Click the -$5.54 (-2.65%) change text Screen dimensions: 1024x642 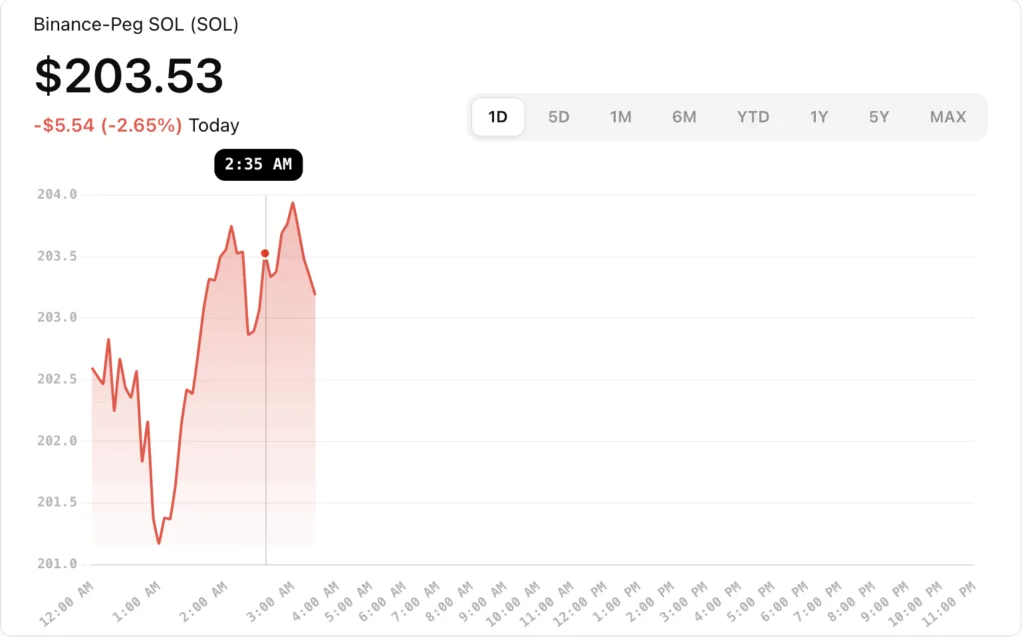108,125
